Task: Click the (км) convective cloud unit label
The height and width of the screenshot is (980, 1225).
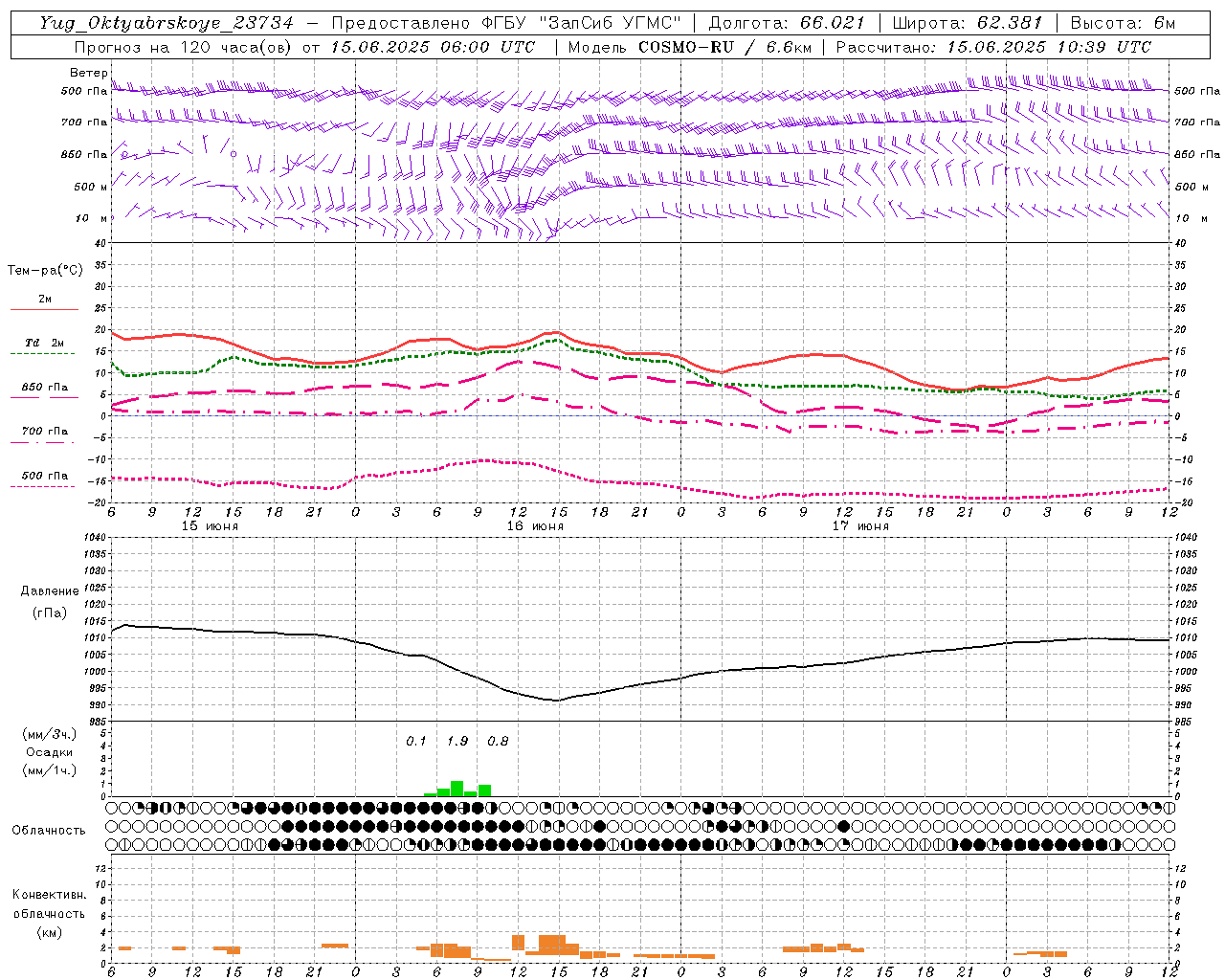Action: click(49, 932)
